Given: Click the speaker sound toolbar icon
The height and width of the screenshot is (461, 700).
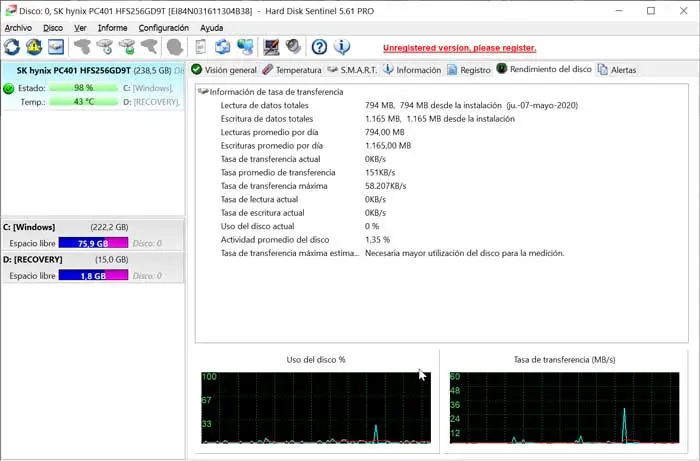Looking at the screenshot, I should (x=293, y=47).
